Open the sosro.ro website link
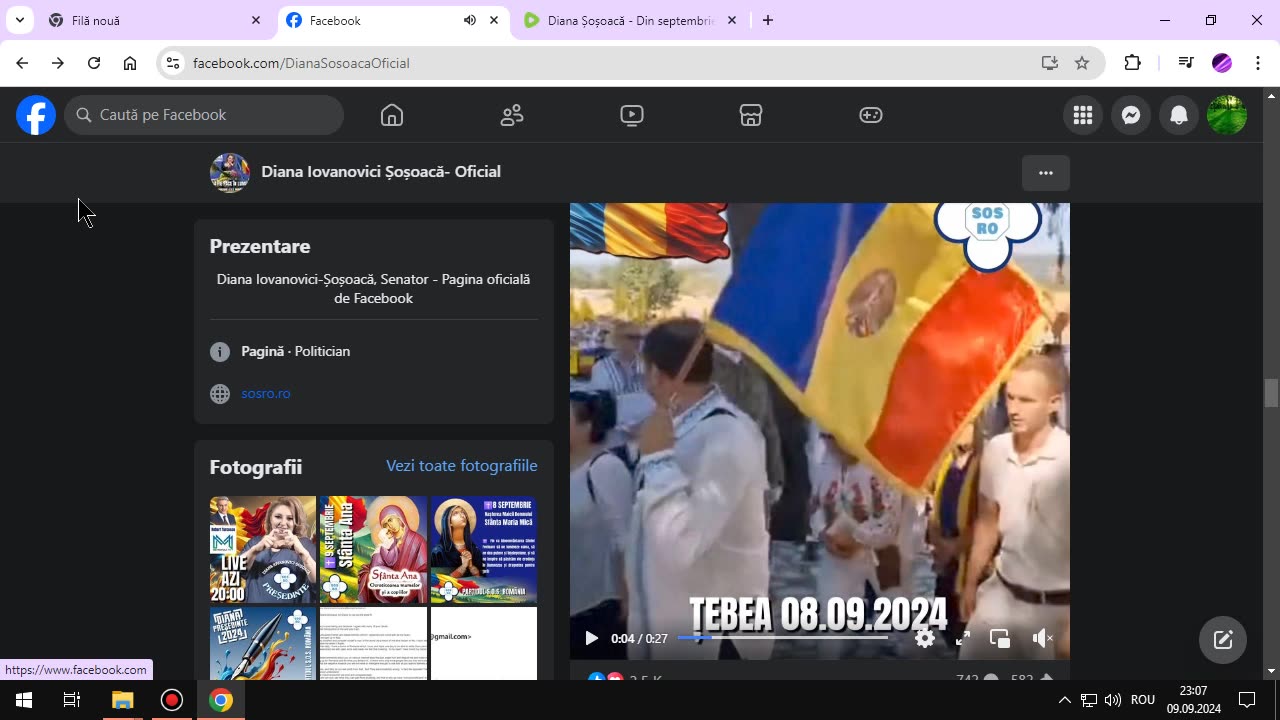Image resolution: width=1280 pixels, height=720 pixels. (266, 393)
